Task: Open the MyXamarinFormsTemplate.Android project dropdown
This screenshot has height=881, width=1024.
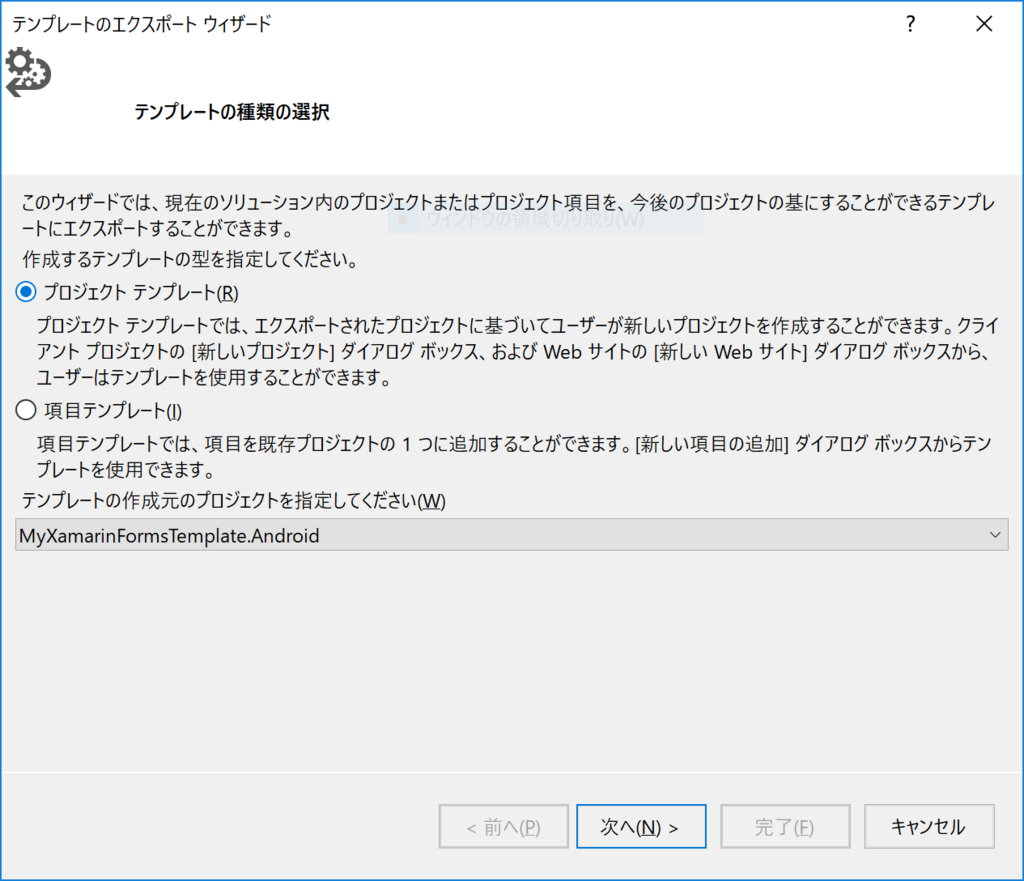Action: [x=511, y=535]
